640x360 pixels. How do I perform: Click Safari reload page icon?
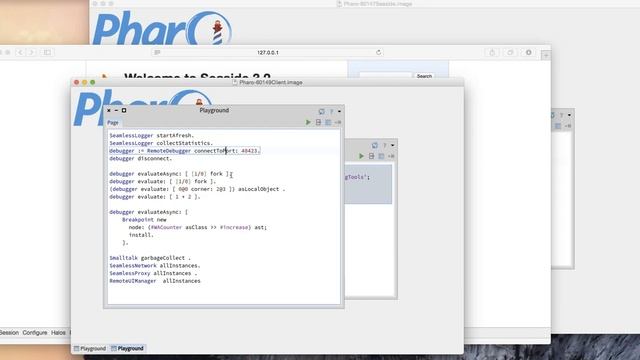click(378, 52)
